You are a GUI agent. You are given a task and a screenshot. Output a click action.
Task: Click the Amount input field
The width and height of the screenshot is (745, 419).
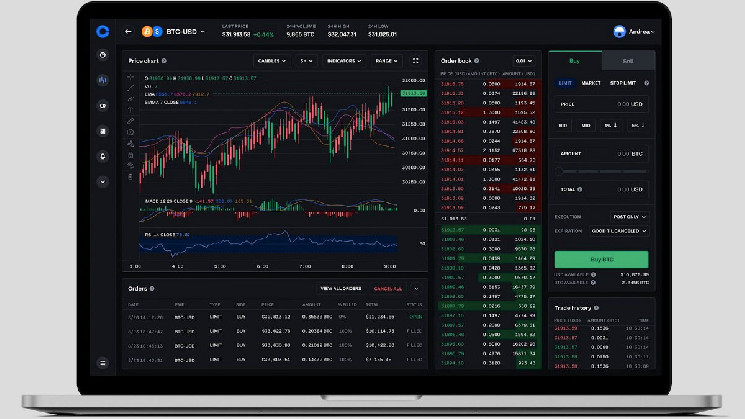coord(602,153)
